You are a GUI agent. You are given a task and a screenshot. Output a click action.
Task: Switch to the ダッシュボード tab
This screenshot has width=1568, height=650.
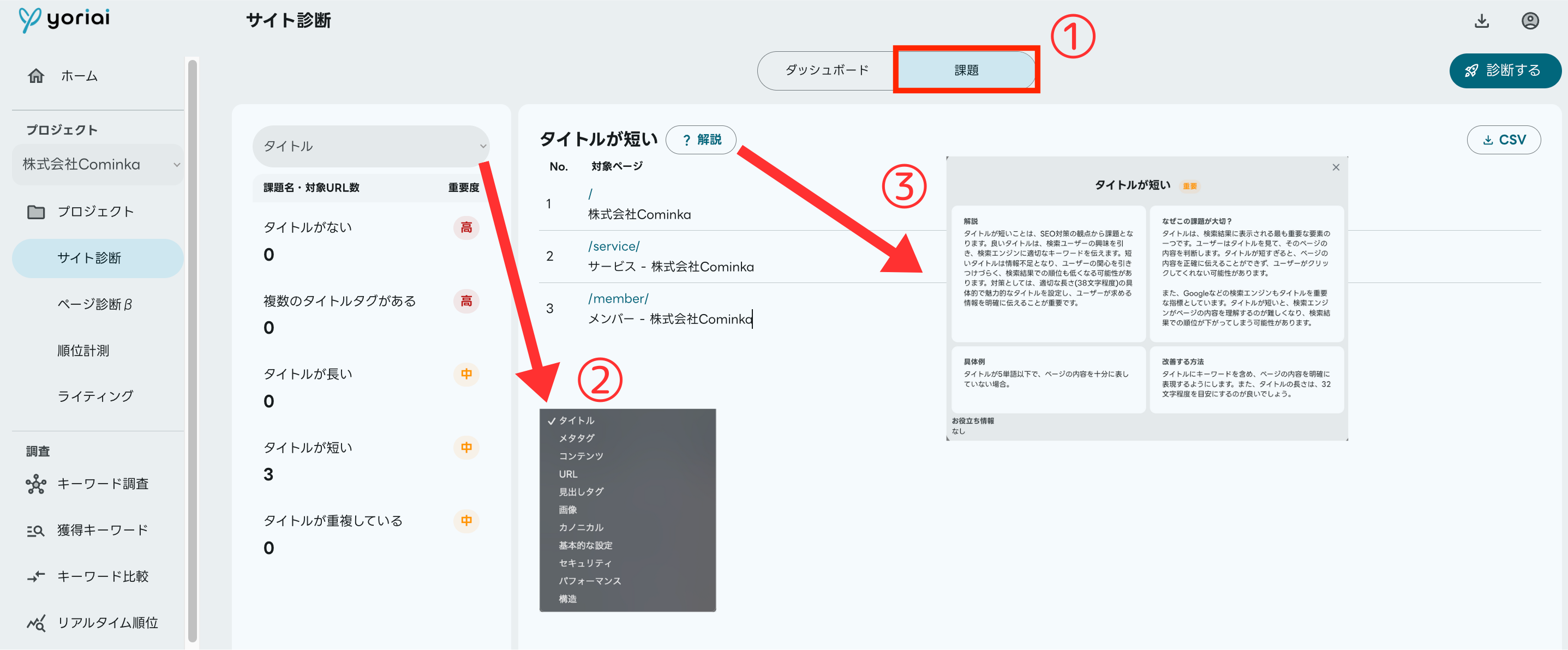point(827,70)
